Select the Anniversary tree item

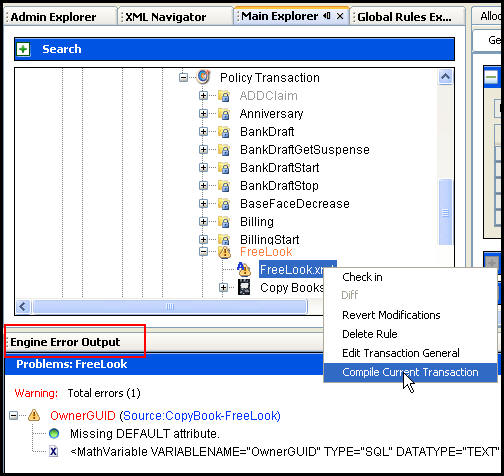[x=271, y=114]
